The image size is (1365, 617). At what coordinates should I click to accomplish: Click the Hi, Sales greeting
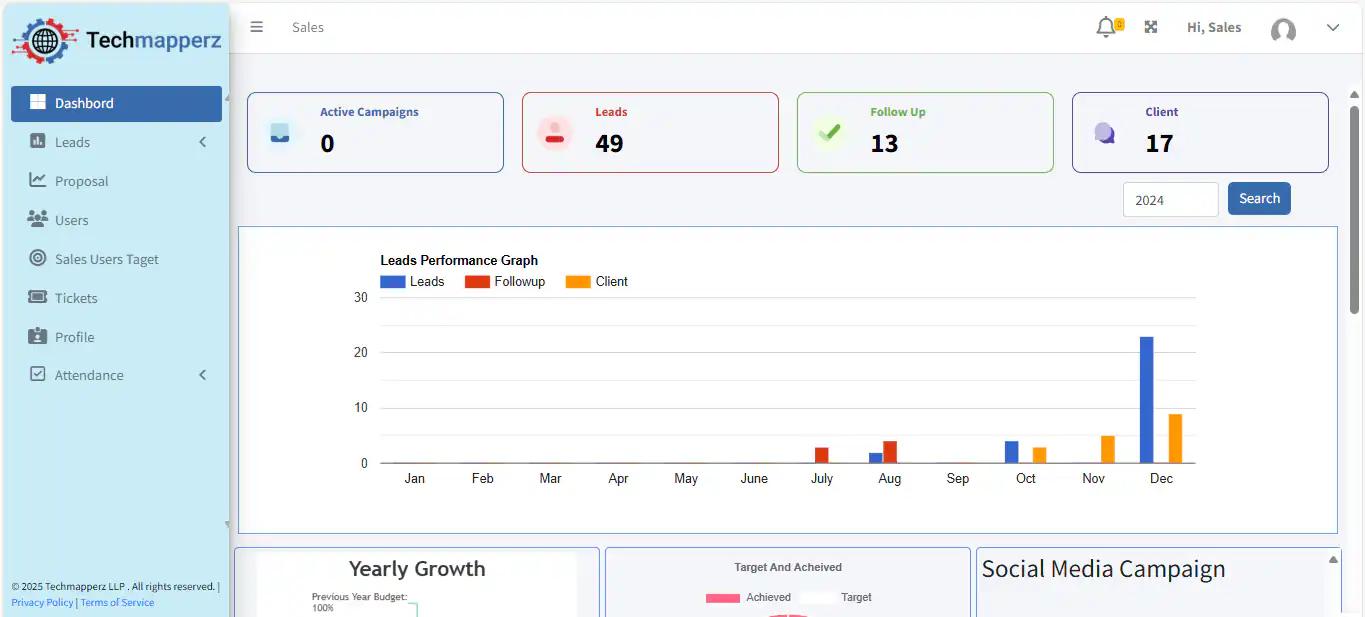(1214, 27)
